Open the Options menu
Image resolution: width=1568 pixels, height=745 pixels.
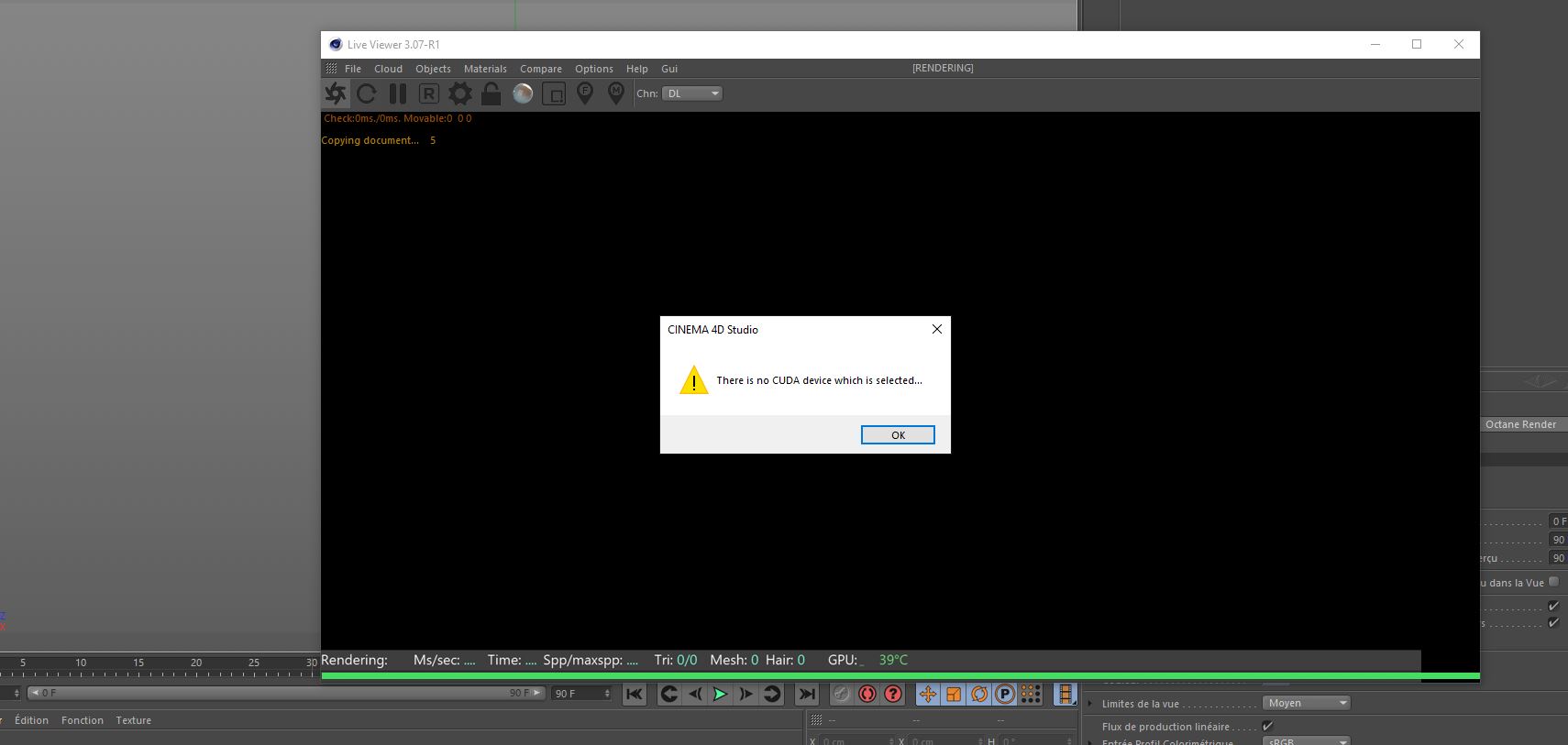(594, 69)
